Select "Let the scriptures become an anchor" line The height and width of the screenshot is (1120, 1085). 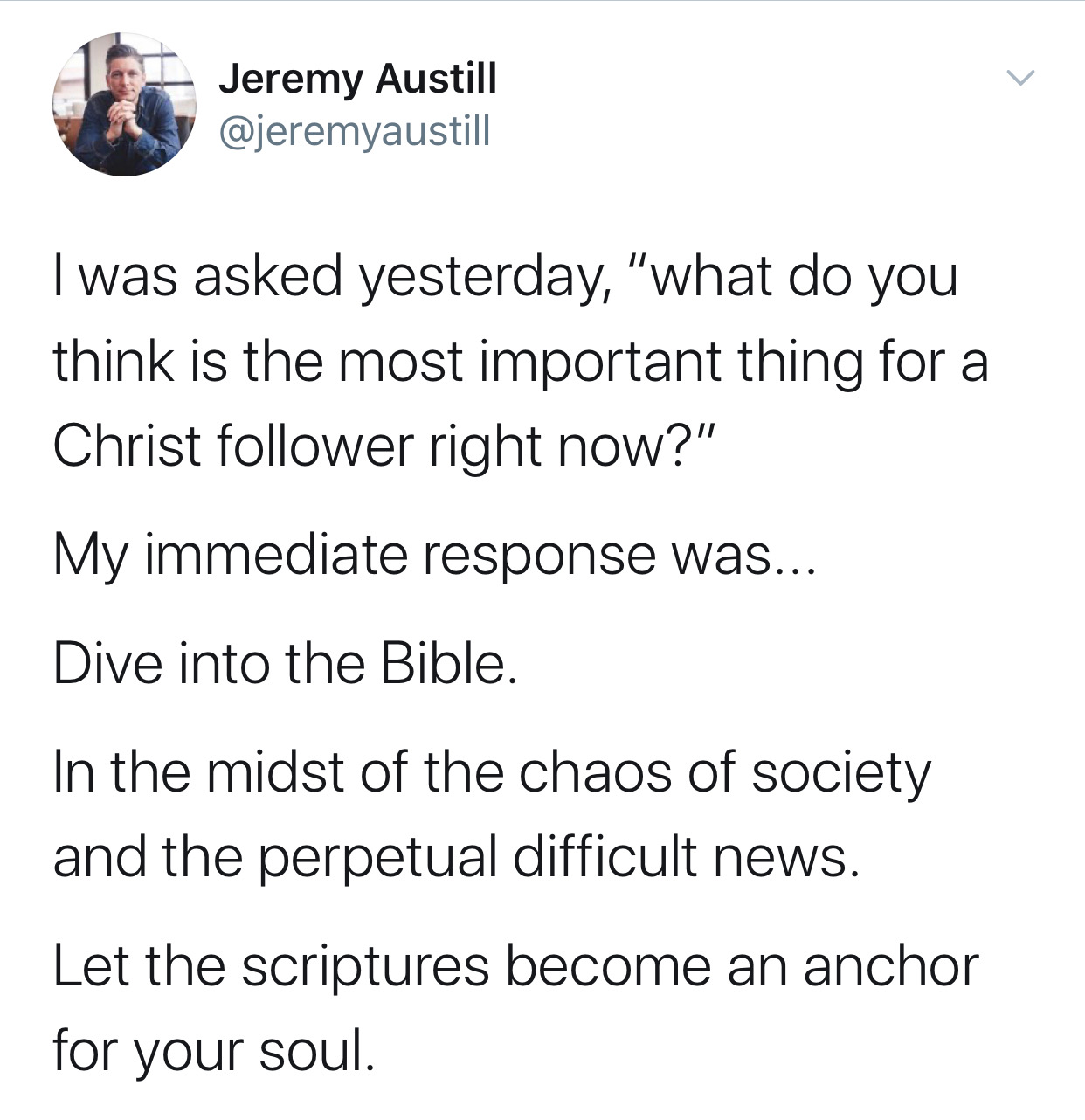click(515, 967)
